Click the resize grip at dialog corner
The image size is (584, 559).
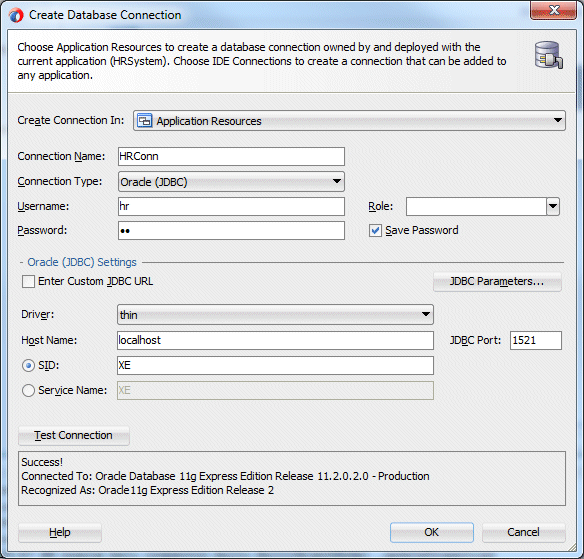pyautogui.click(x=572, y=547)
